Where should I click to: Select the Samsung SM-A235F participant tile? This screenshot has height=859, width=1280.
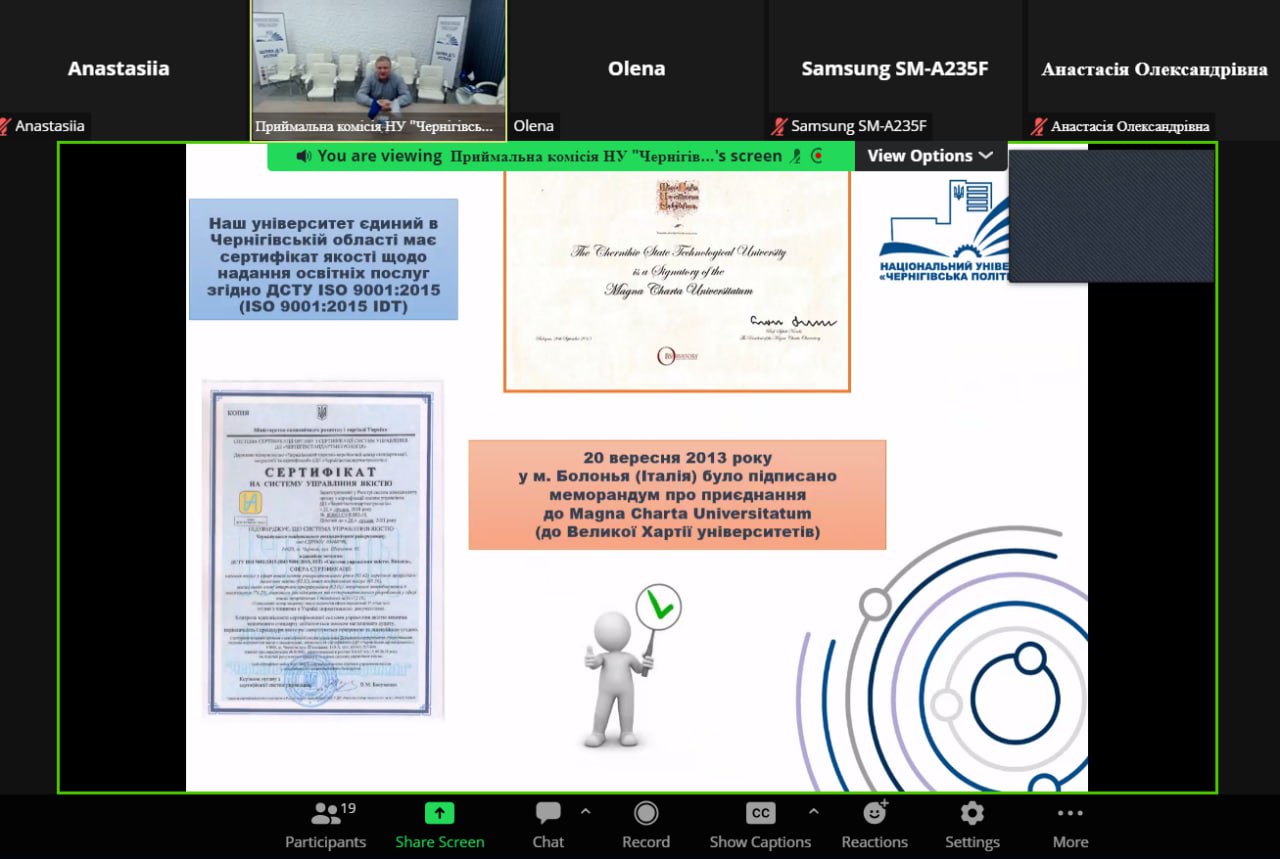[x=894, y=69]
